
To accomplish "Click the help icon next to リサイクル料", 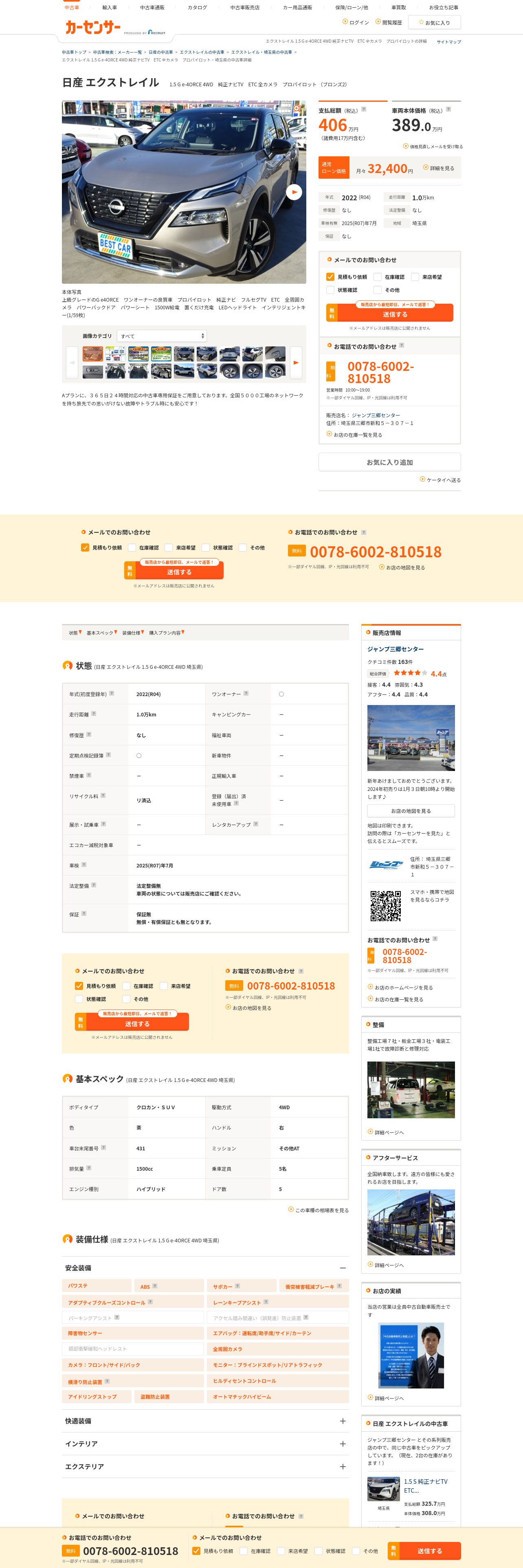I will point(103,795).
